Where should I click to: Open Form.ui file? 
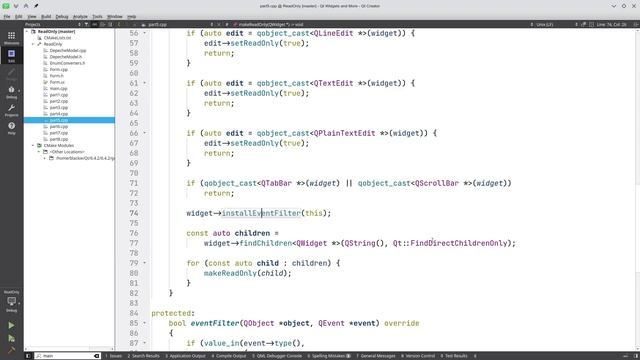pyautogui.click(x=57, y=82)
